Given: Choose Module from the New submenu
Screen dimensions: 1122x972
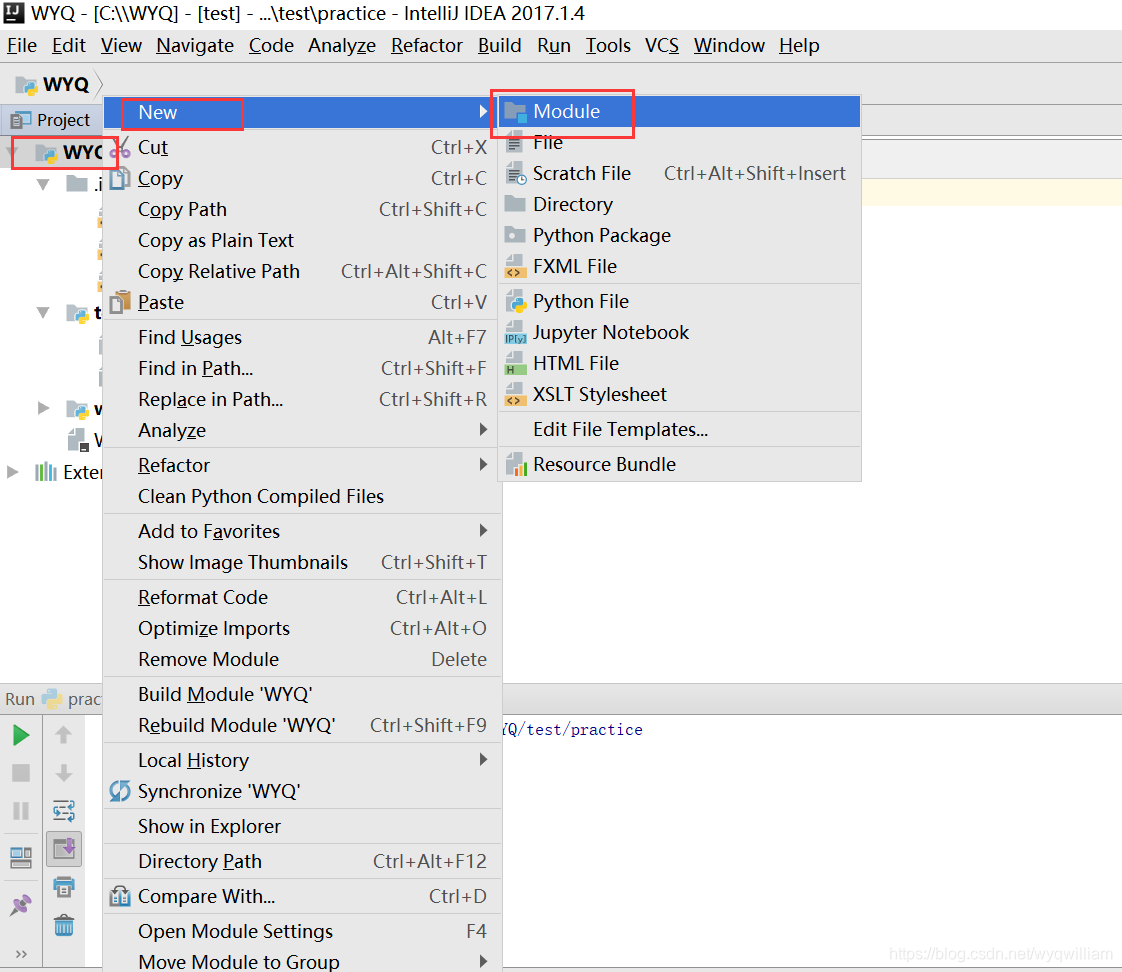Looking at the screenshot, I should click(679, 112).
